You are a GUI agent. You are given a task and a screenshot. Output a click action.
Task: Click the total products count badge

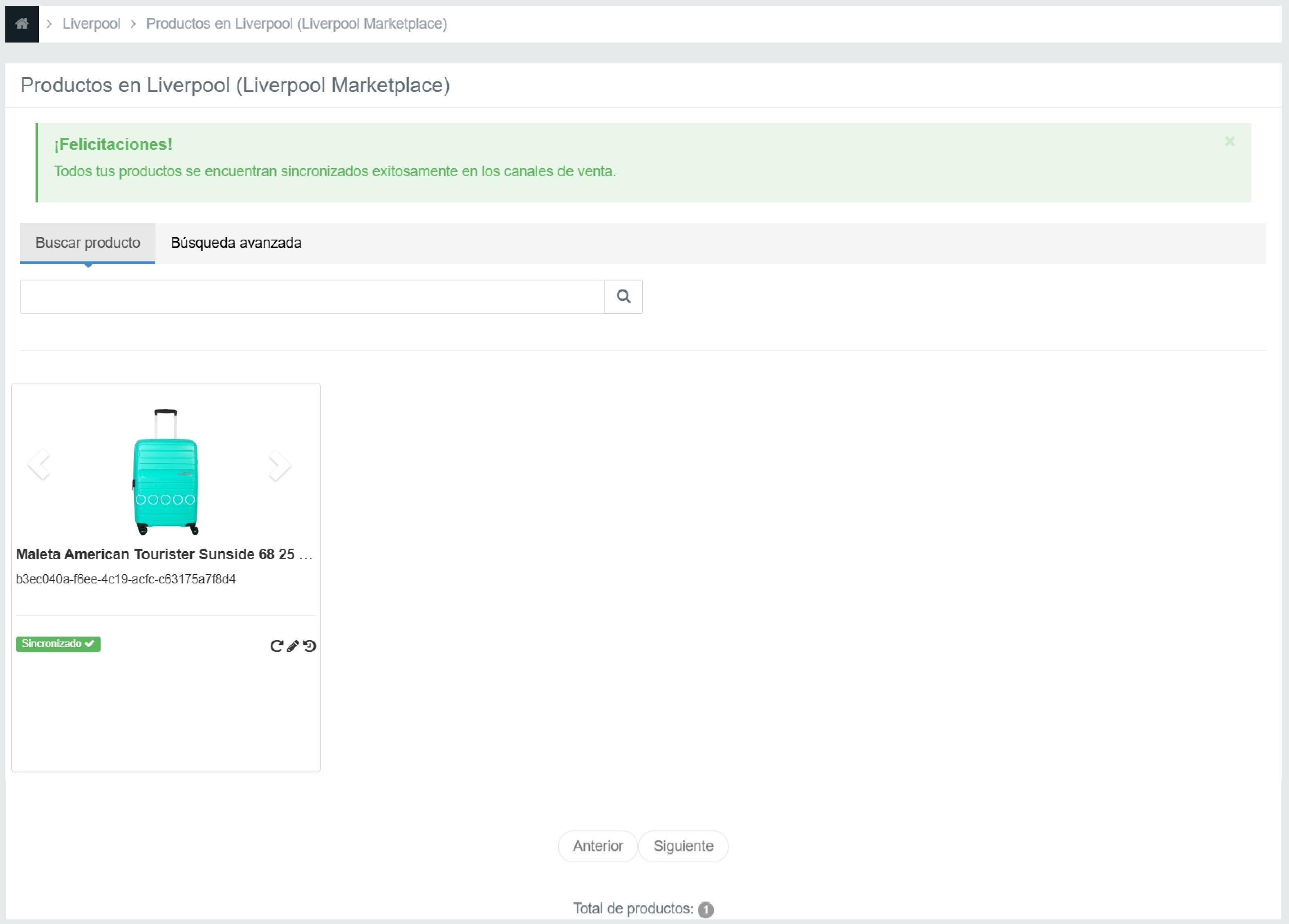tap(705, 909)
